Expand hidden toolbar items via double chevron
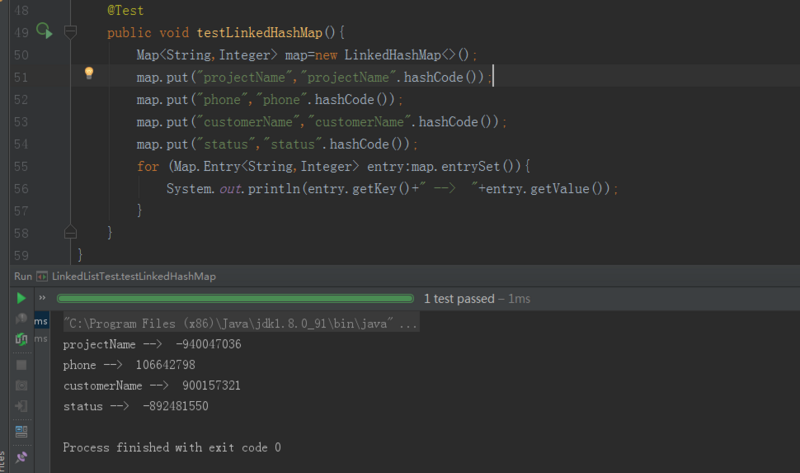The width and height of the screenshot is (800, 473). click(43, 298)
